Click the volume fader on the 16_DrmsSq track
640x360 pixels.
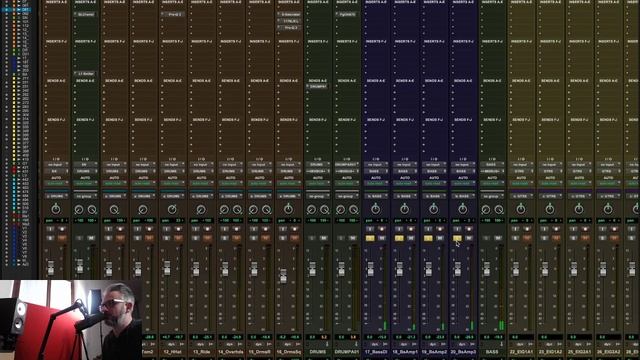click(x=283, y=276)
